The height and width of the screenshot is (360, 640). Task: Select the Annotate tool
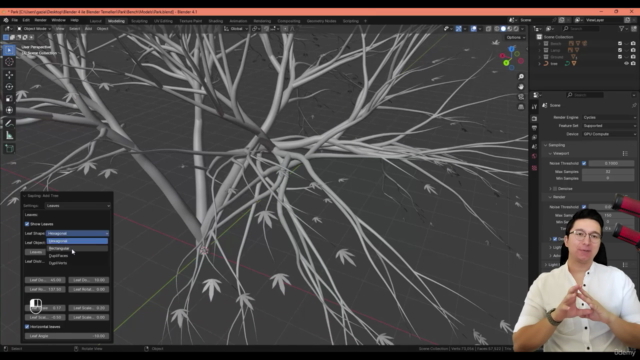9,123
